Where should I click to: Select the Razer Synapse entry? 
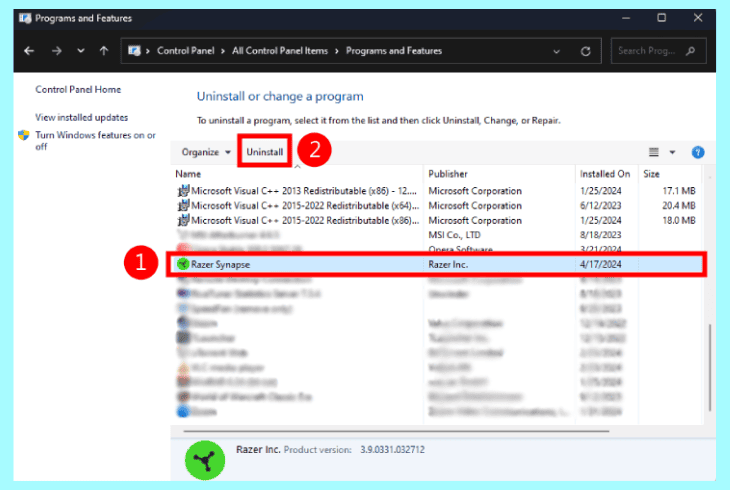436,265
